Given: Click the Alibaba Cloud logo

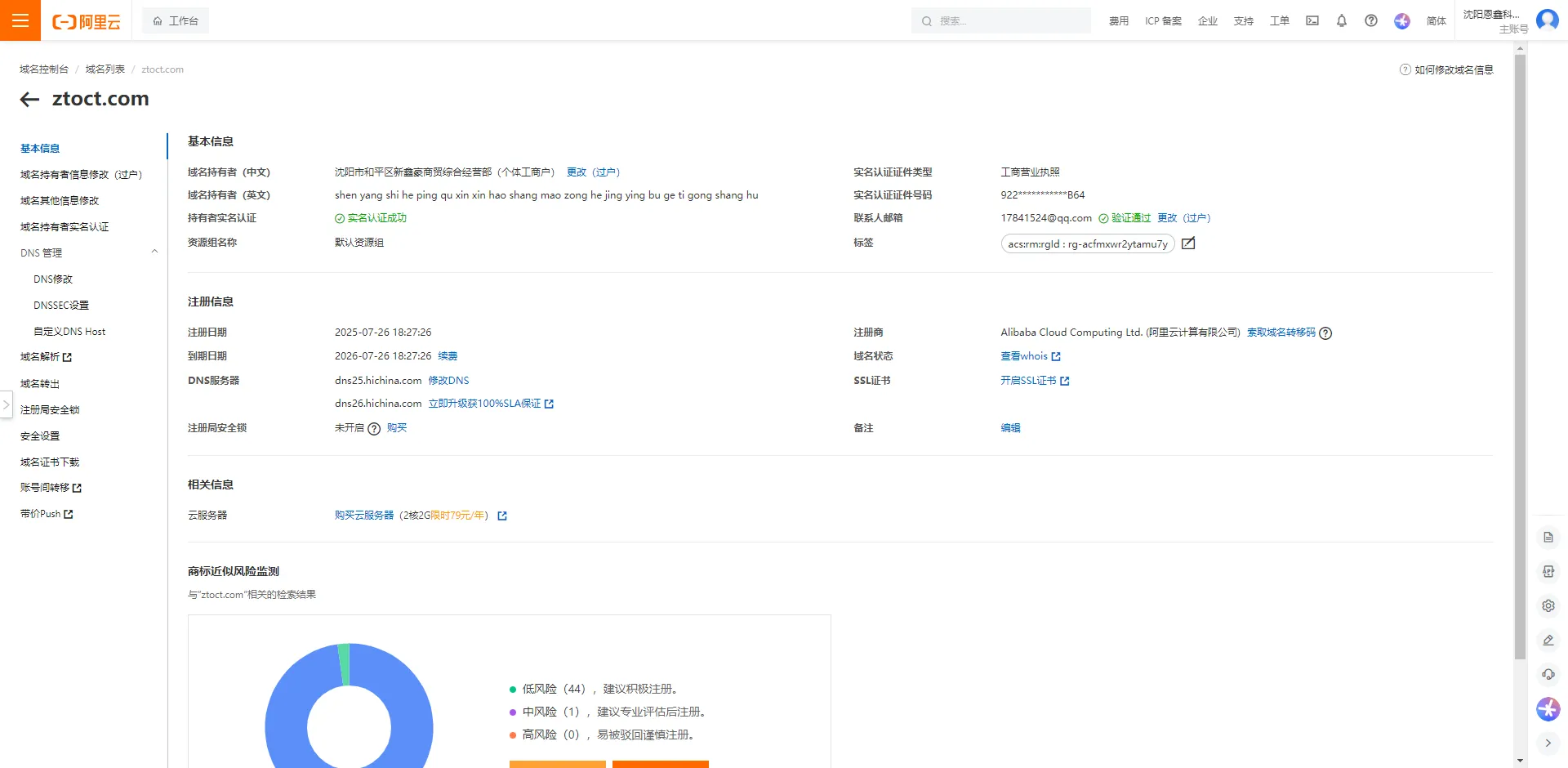Looking at the screenshot, I should tap(87, 21).
